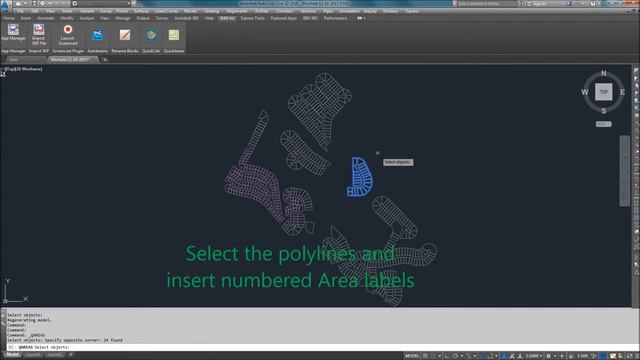Click the viewport label Top 2D Wireframe
Viewport: 640px width, 360px height.
click(23, 69)
